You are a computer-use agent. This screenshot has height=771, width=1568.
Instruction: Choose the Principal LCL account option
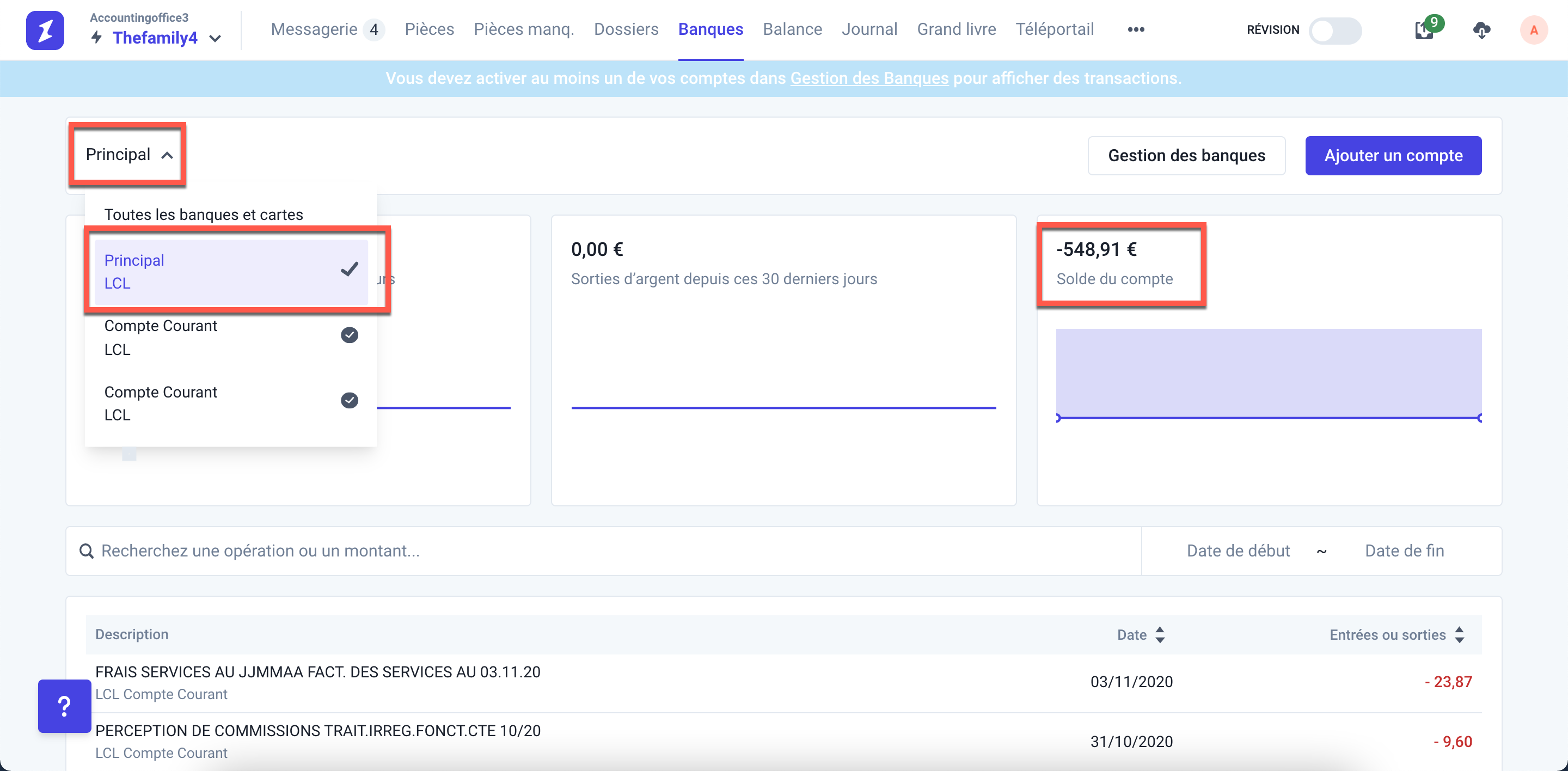point(231,271)
